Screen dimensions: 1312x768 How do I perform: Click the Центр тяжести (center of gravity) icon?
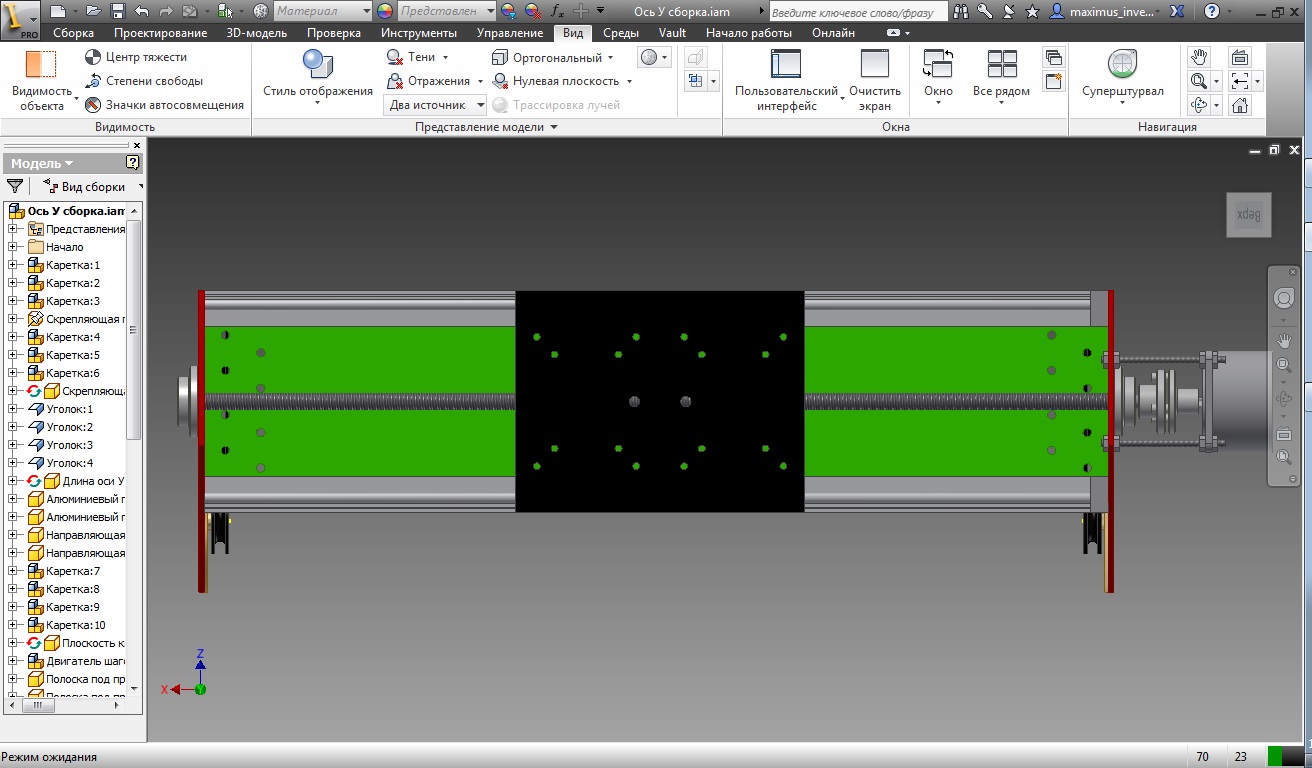tap(93, 57)
